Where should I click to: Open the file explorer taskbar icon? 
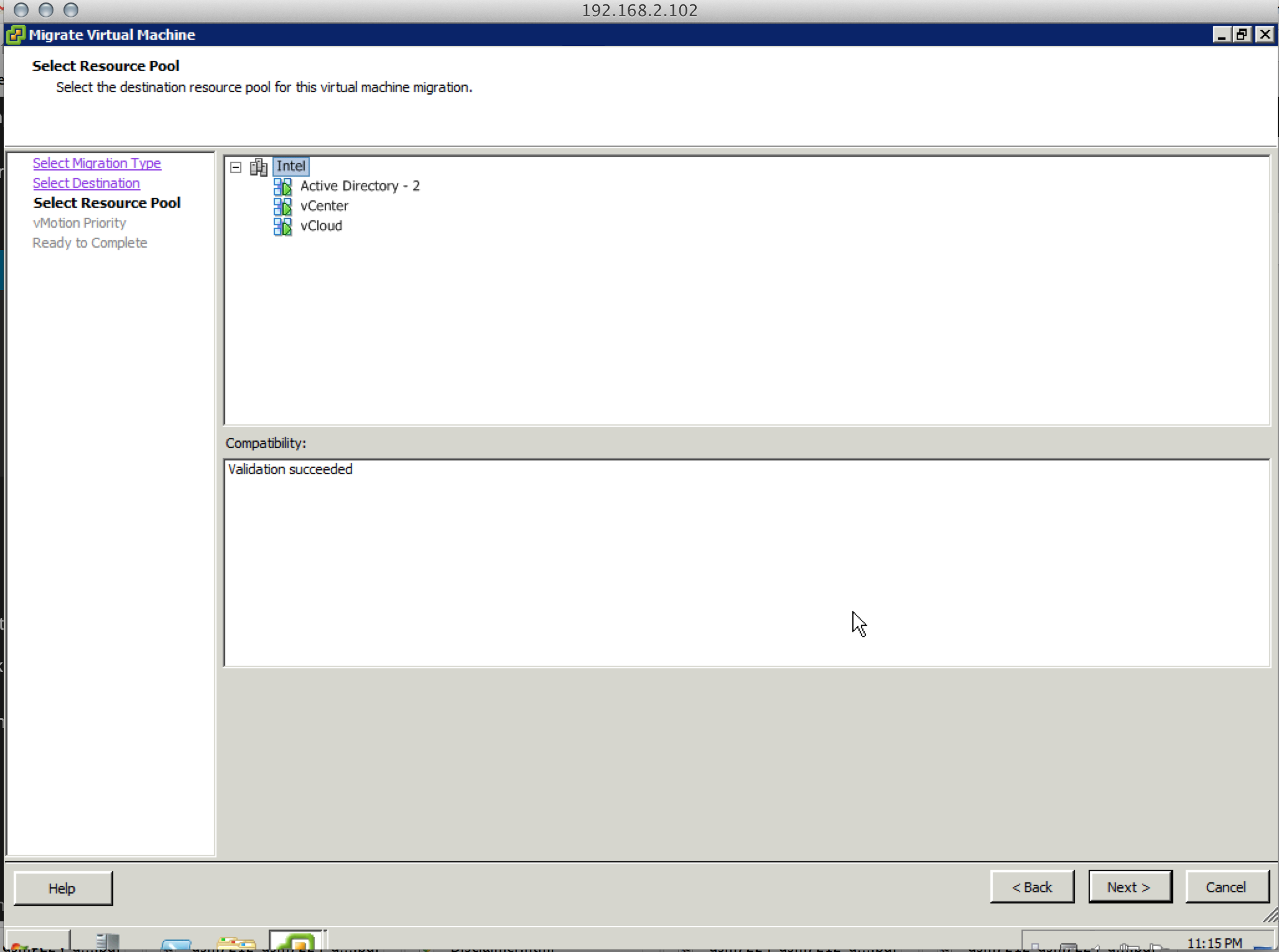click(x=236, y=944)
